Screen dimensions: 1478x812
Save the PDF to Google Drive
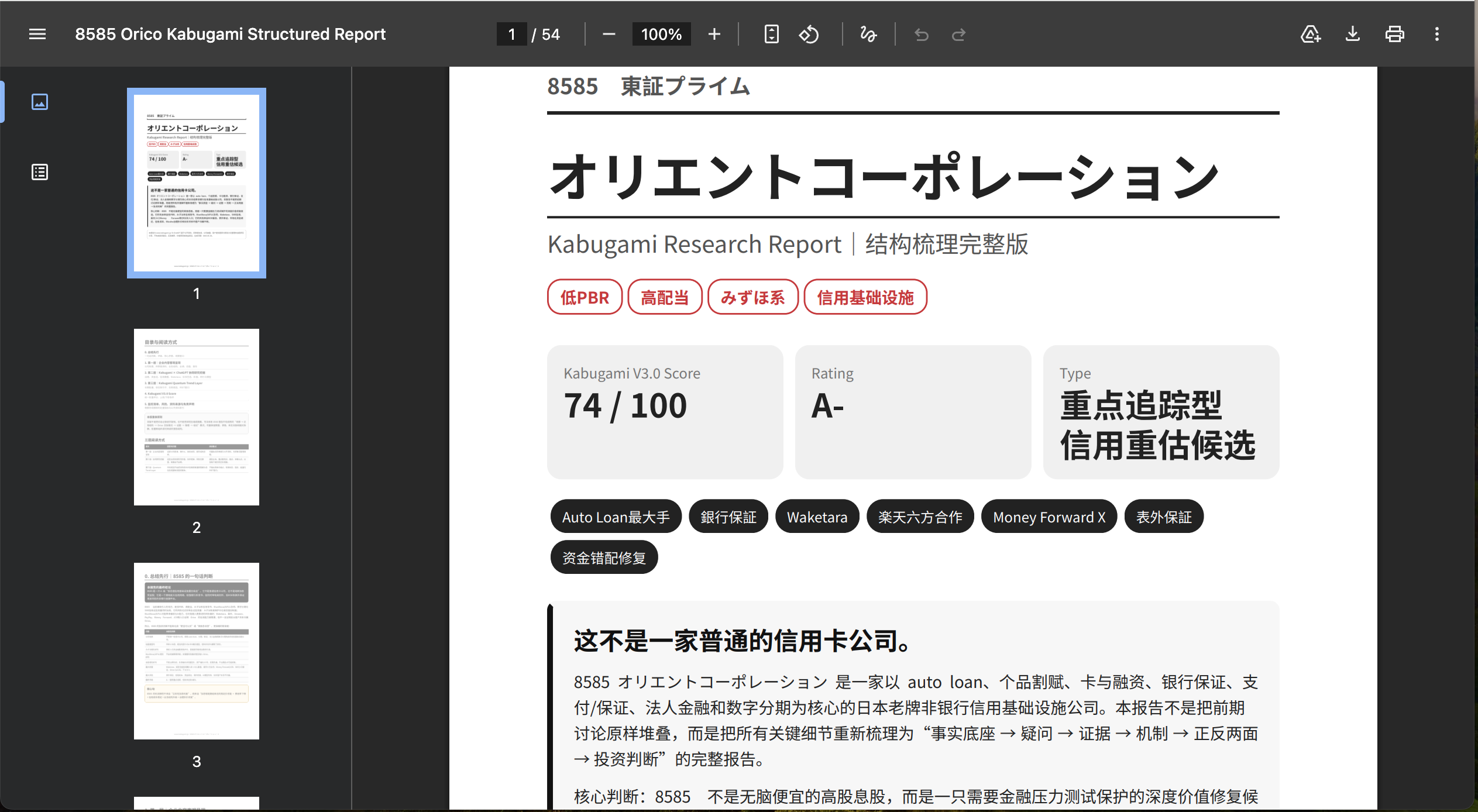pos(1310,34)
